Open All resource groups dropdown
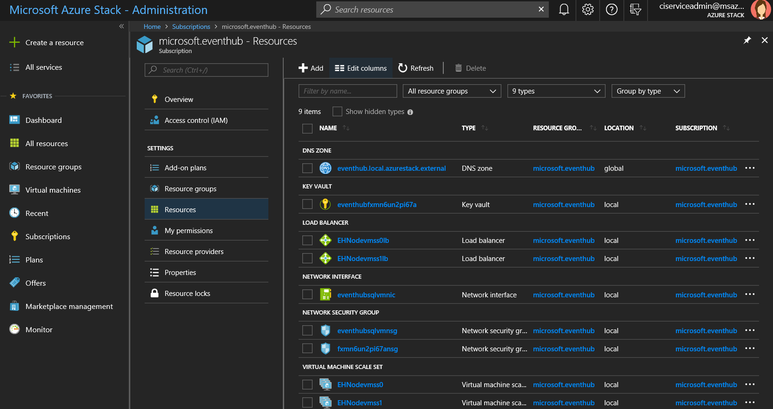The height and width of the screenshot is (409, 773). pyautogui.click(x=452, y=91)
